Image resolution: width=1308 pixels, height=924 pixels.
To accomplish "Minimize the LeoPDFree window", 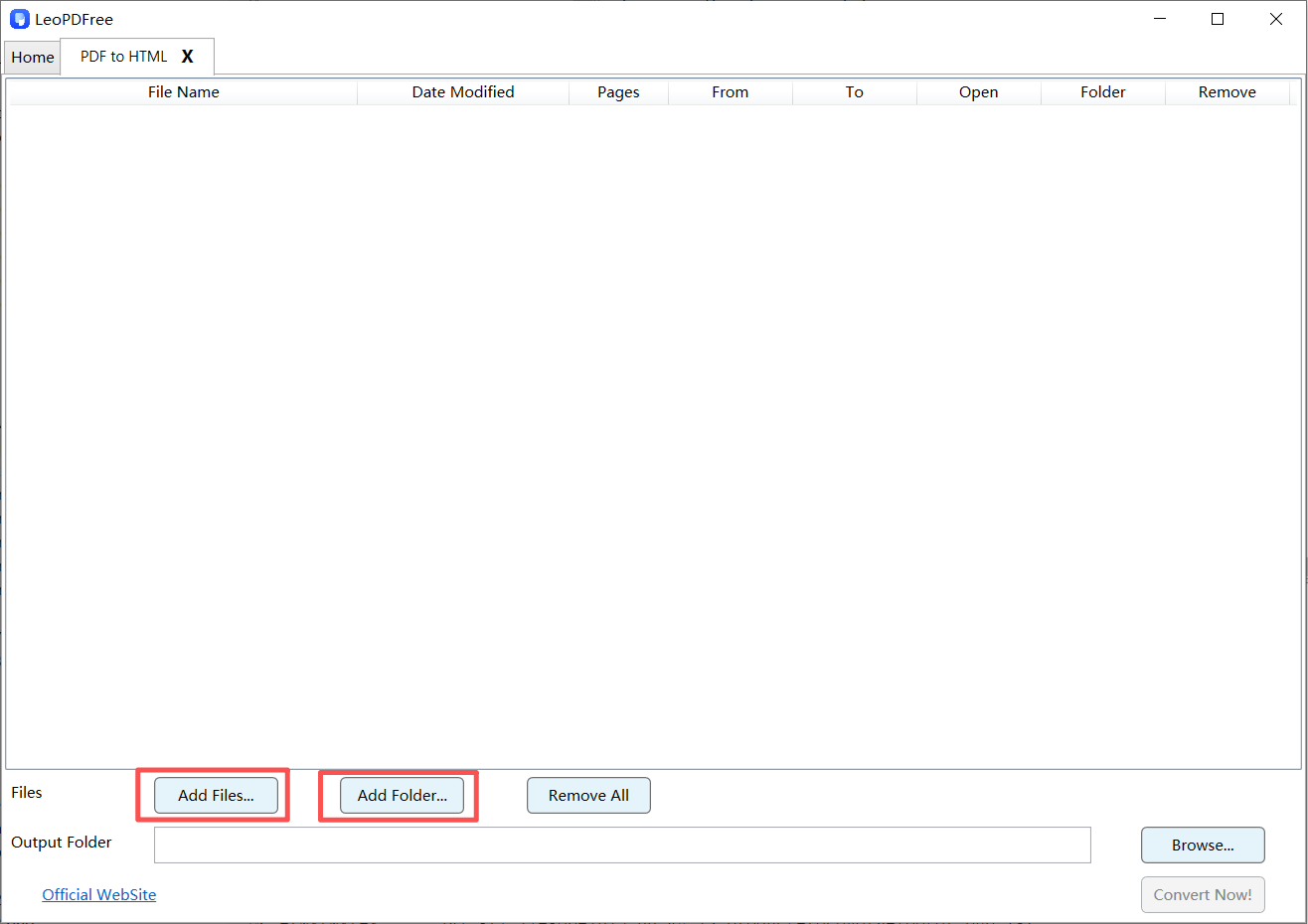I will (x=1160, y=18).
